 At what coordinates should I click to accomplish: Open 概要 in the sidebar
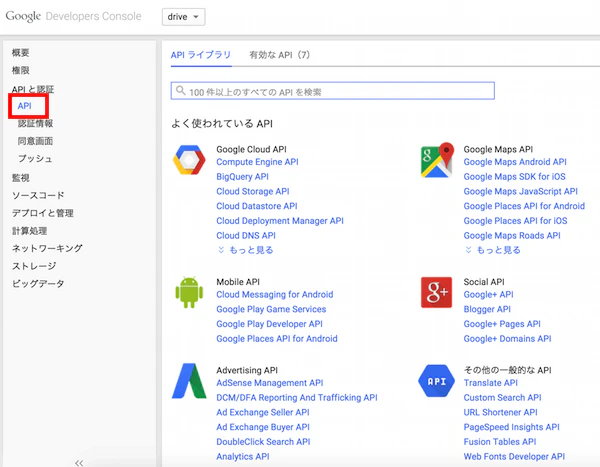(21, 52)
